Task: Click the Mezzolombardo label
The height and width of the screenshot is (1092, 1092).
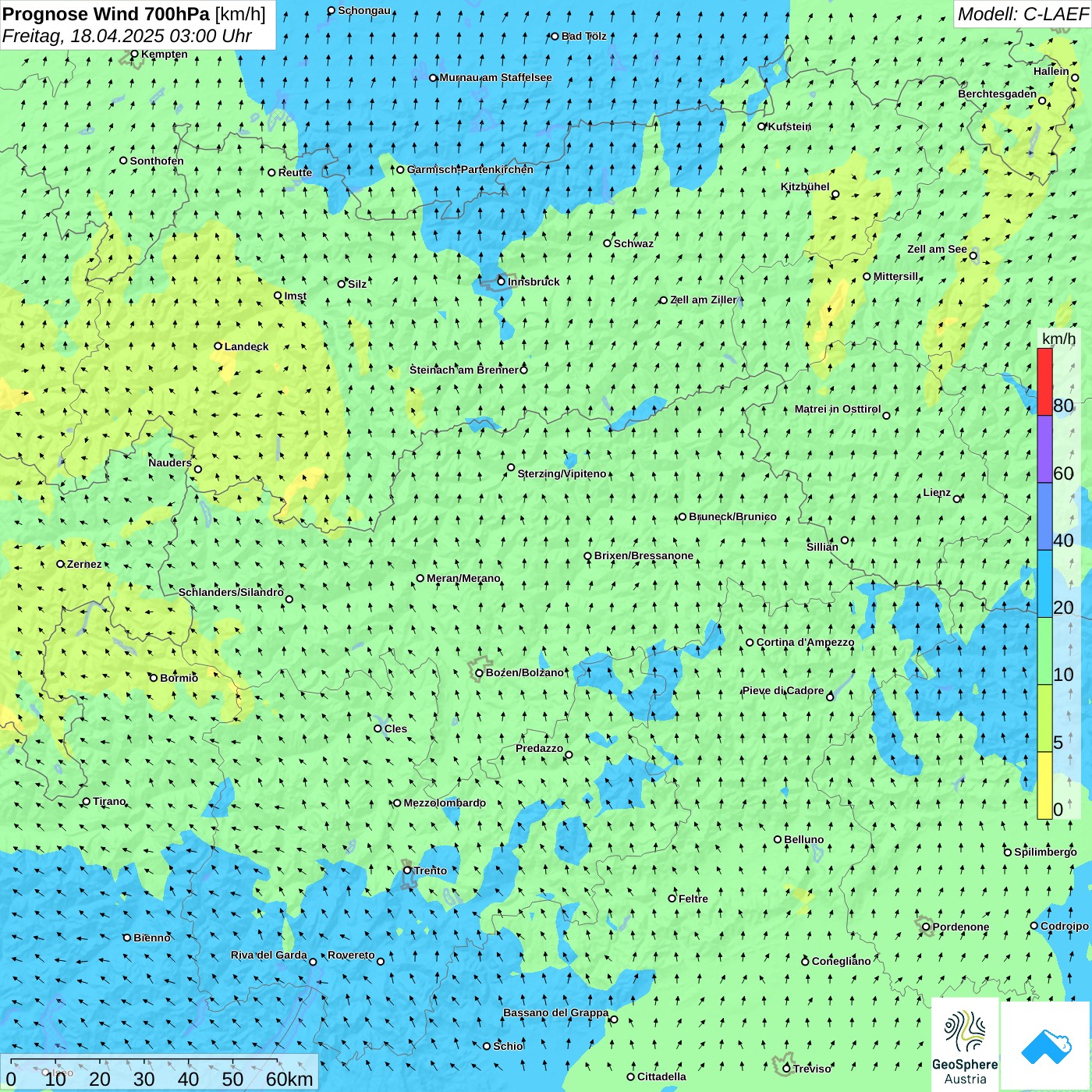Action: 445,803
